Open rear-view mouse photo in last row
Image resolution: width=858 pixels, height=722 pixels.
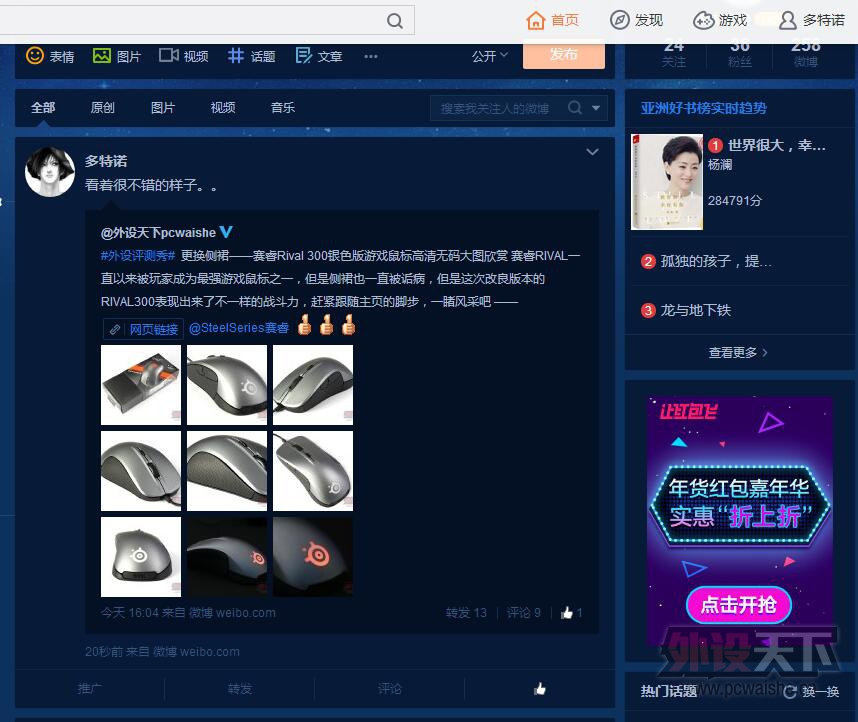coord(141,557)
